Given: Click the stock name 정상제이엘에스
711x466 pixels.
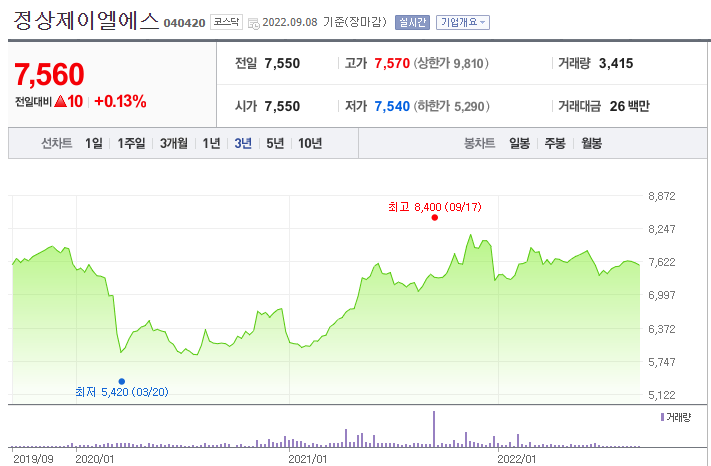Looking at the screenshot, I should (x=86, y=21).
